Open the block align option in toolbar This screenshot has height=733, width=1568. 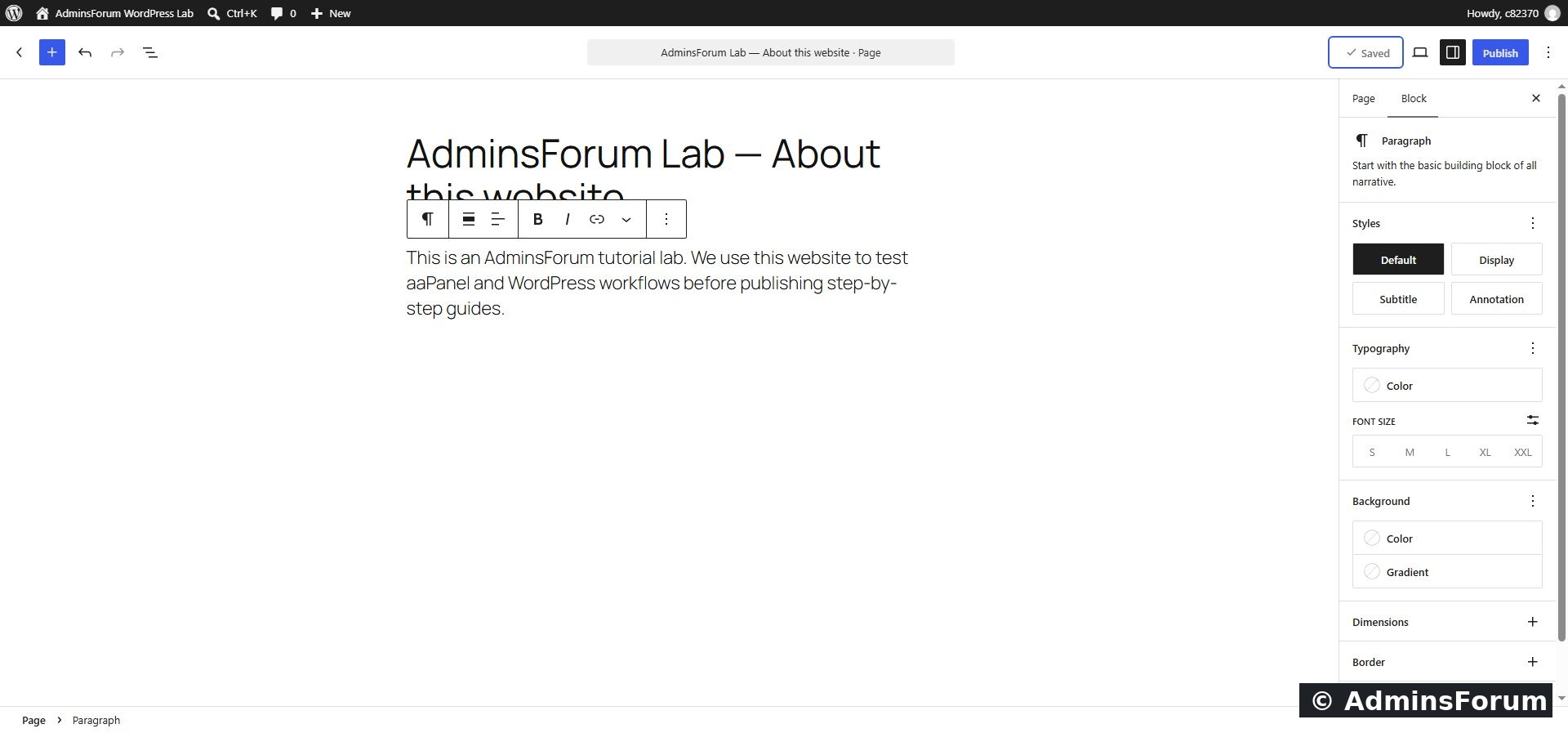point(469,219)
